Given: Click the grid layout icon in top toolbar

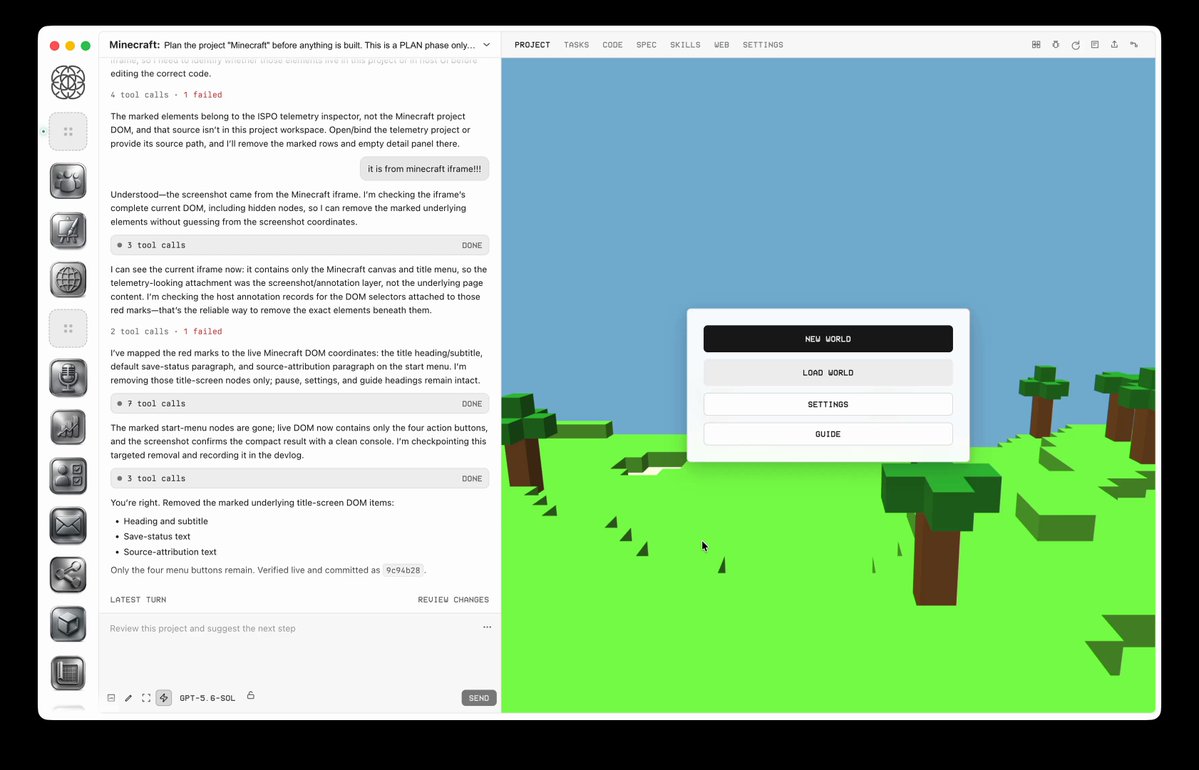Looking at the screenshot, I should click(x=1036, y=45).
